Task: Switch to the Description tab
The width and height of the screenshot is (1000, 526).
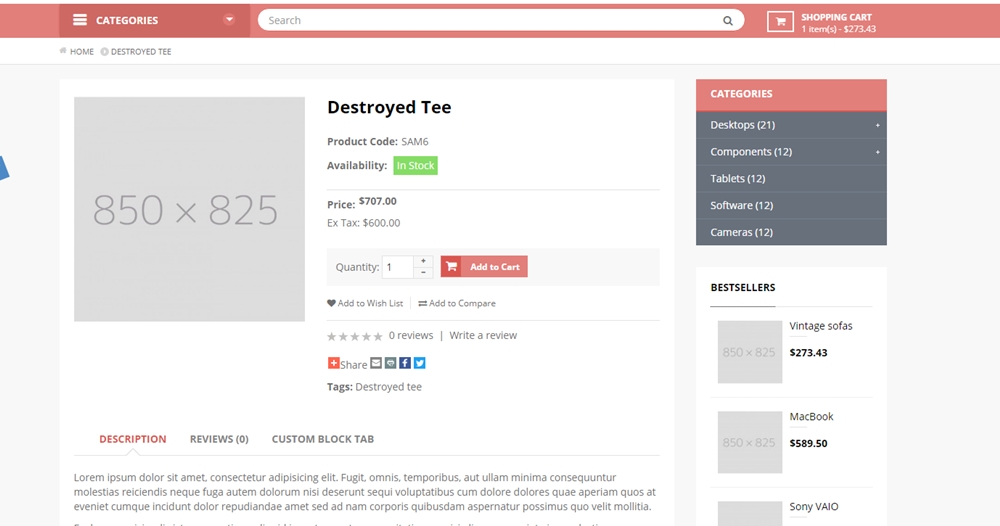Action: [x=133, y=439]
